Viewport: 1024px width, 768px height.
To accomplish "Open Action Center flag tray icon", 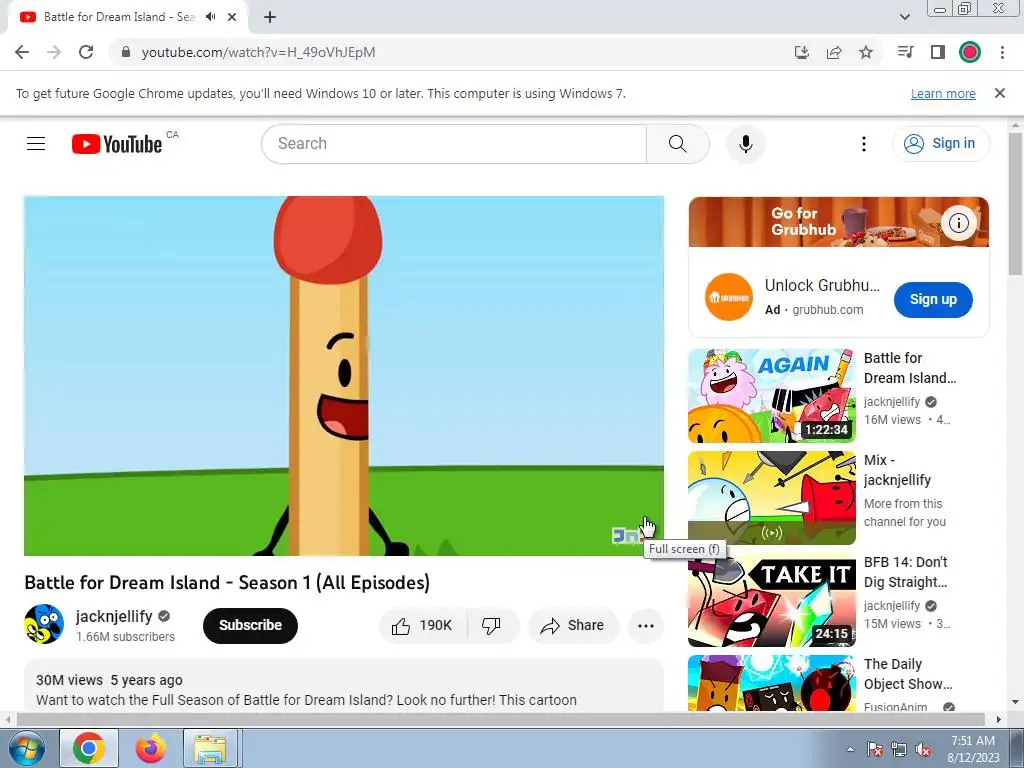I will click(875, 749).
